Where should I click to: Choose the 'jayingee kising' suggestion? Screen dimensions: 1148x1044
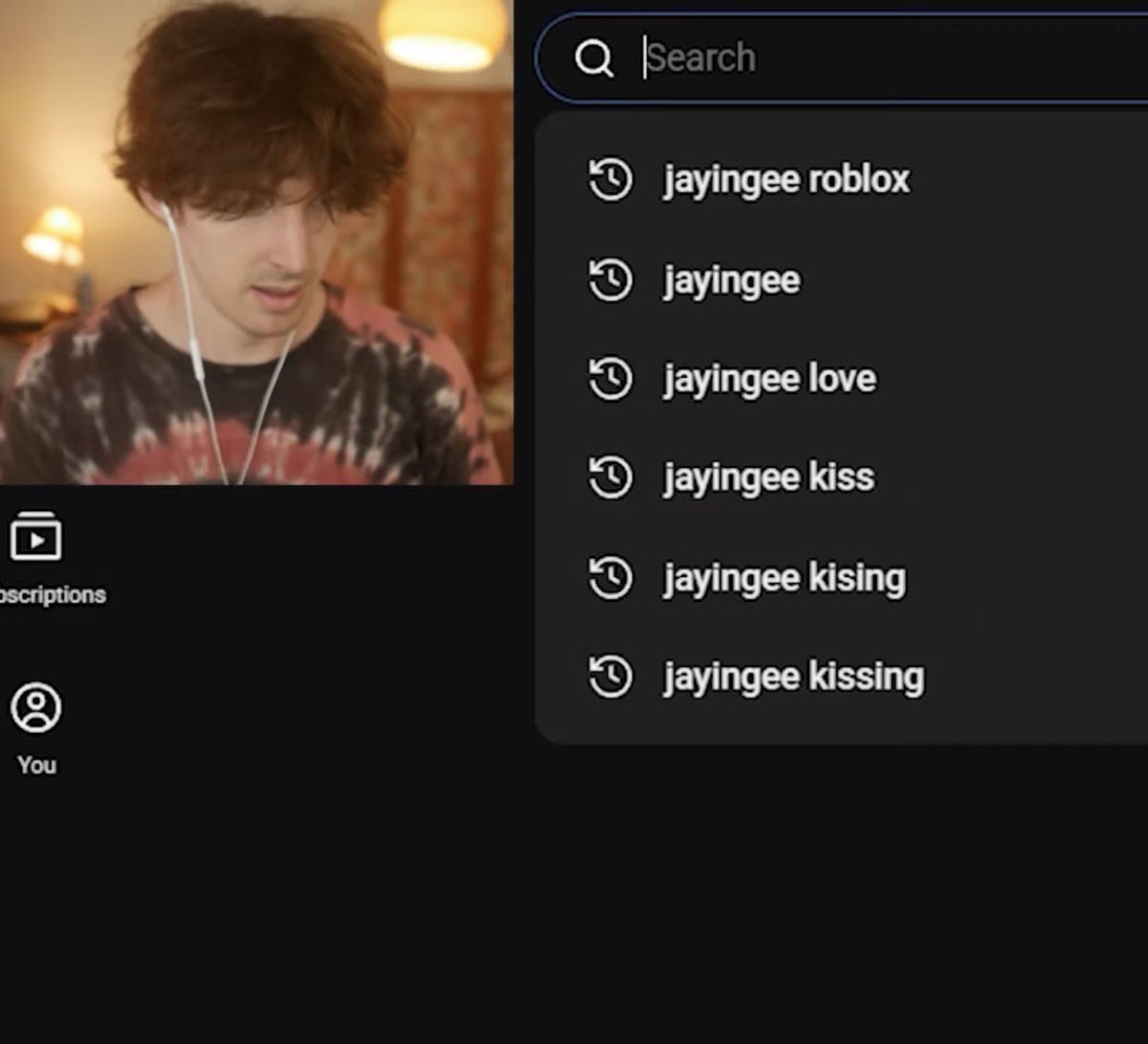click(784, 577)
